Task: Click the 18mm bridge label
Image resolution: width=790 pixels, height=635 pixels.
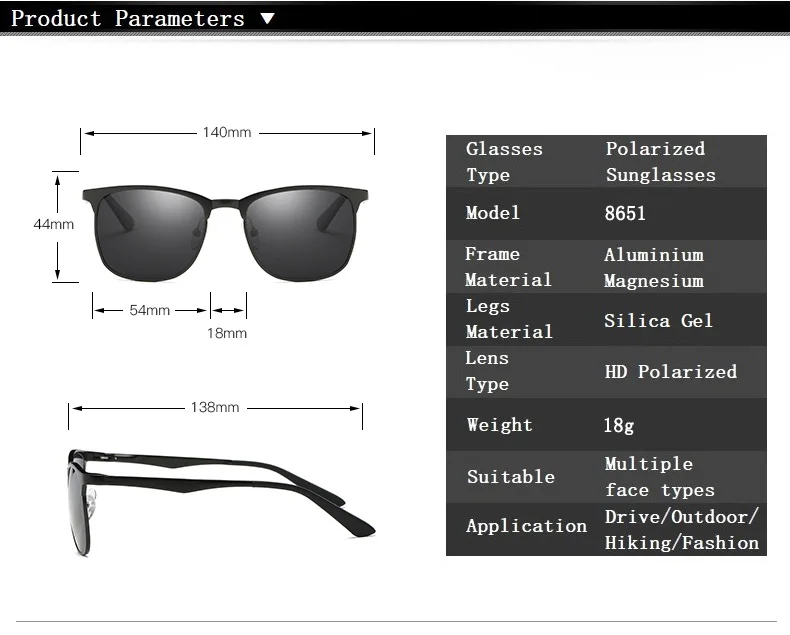Action: coord(227,333)
